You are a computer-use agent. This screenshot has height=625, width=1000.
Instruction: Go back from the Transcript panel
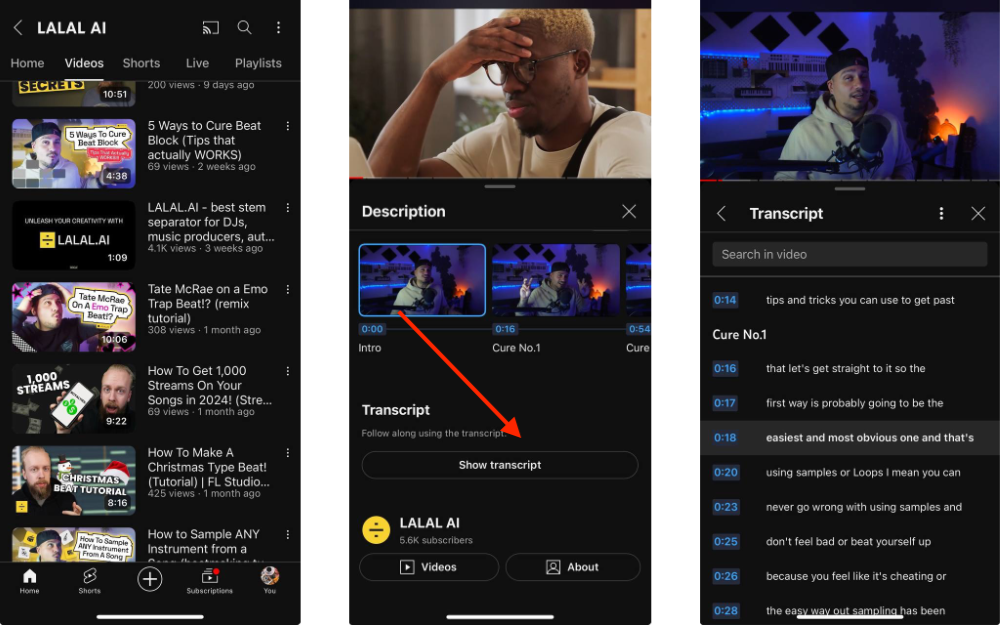coord(721,214)
